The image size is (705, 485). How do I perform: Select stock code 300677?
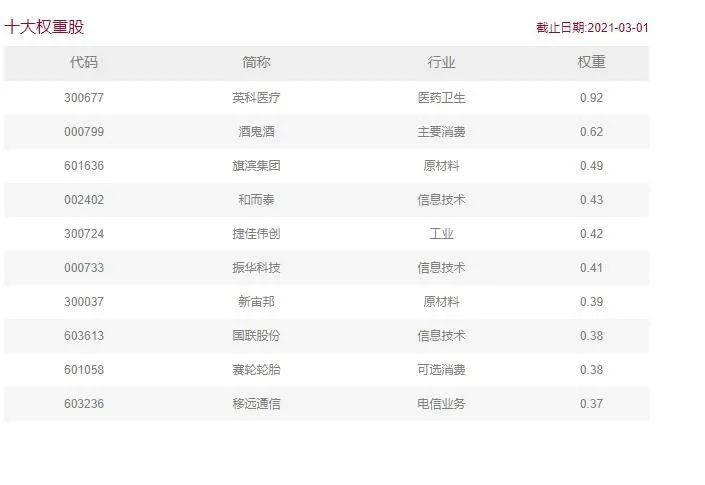[84, 98]
